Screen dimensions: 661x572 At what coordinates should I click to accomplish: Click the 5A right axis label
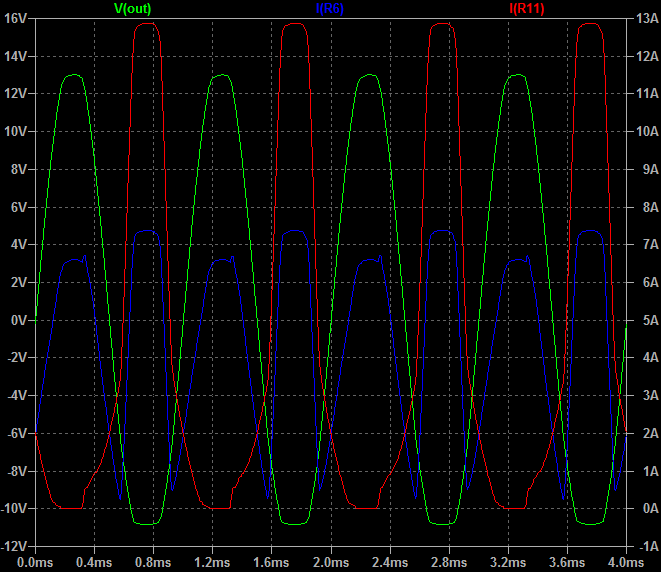pos(650,320)
